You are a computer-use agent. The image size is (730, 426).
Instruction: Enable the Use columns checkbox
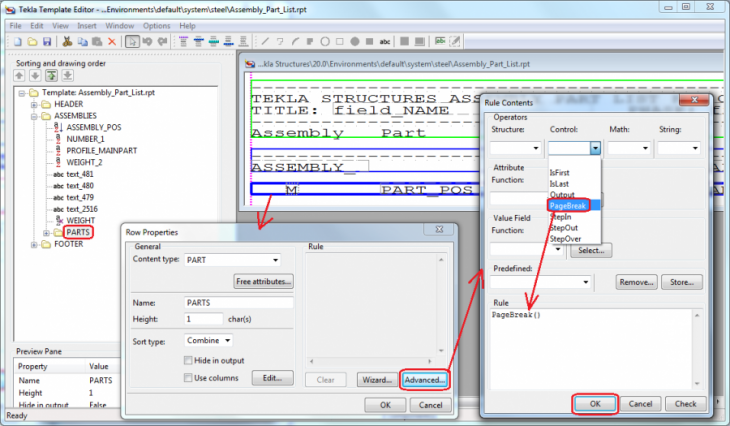(188, 378)
